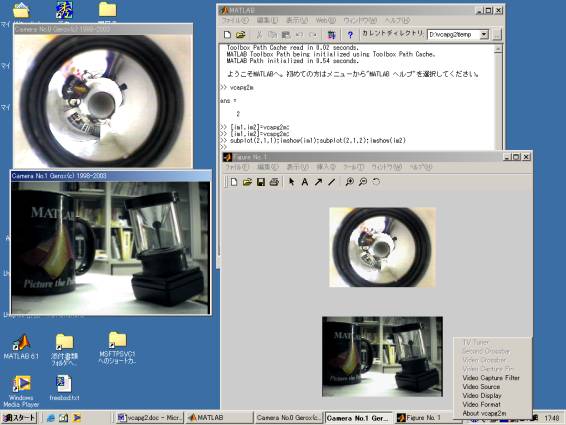Screen dimensions: 566x425
Task: Click the New Figure icon in Figure toolbar
Action: tap(234, 182)
